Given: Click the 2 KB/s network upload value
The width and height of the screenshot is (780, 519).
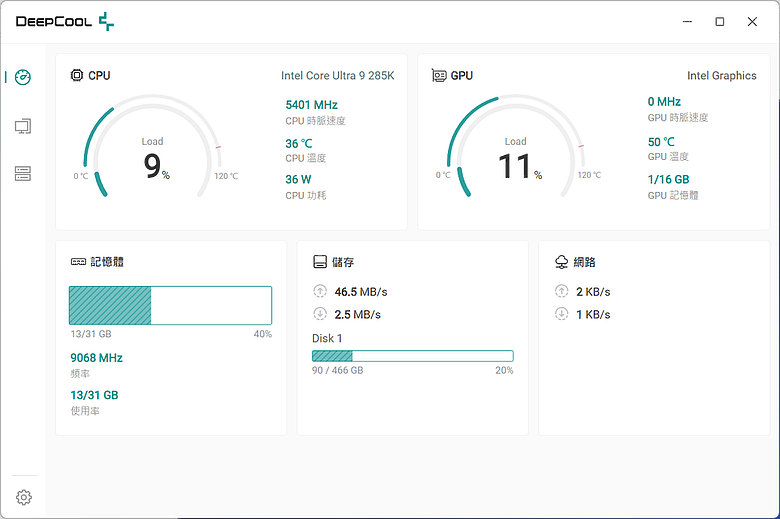Looking at the screenshot, I should coord(593,292).
